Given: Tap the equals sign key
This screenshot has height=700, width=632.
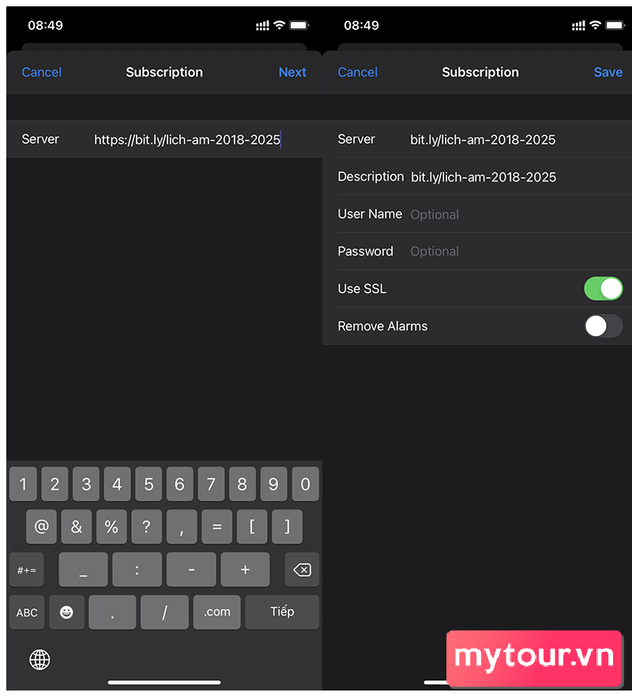Looking at the screenshot, I should (x=217, y=527).
